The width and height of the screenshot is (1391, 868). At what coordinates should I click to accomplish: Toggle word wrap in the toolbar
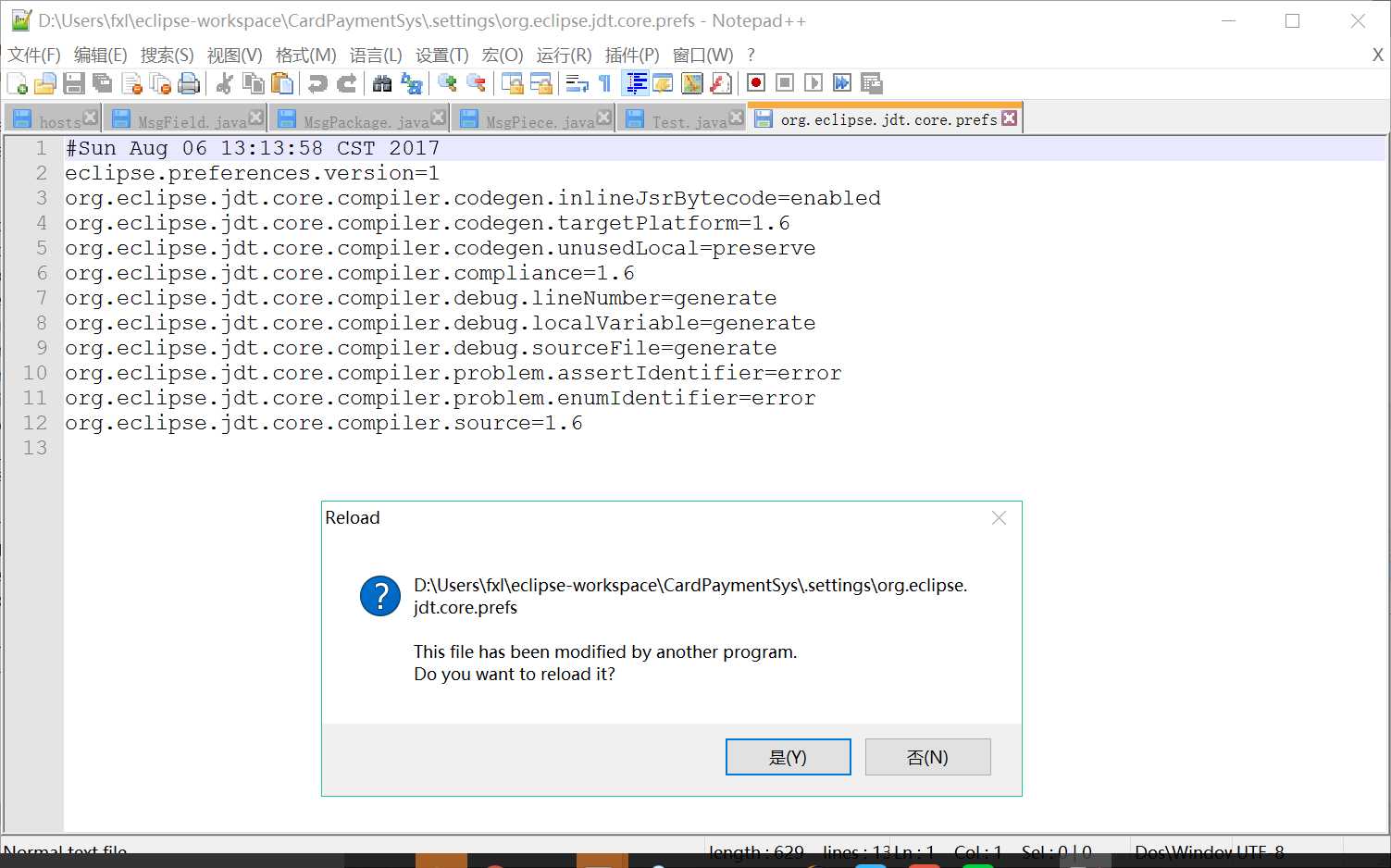coord(577,83)
